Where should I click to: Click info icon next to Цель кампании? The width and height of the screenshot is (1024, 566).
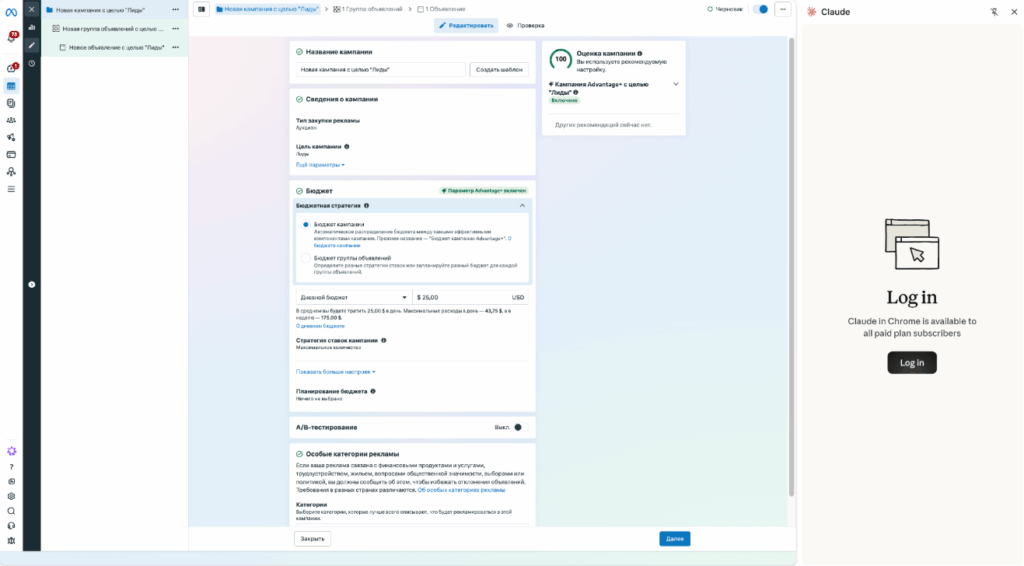pos(347,147)
